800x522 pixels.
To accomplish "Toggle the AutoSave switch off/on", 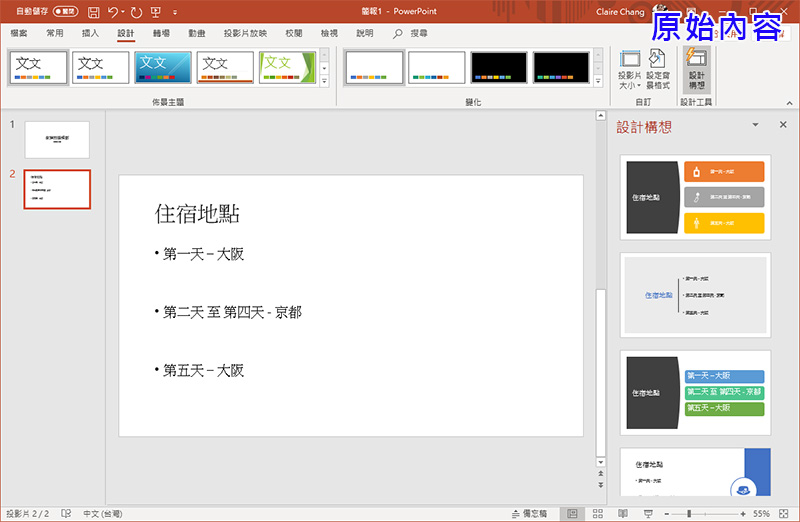I will coord(65,11).
